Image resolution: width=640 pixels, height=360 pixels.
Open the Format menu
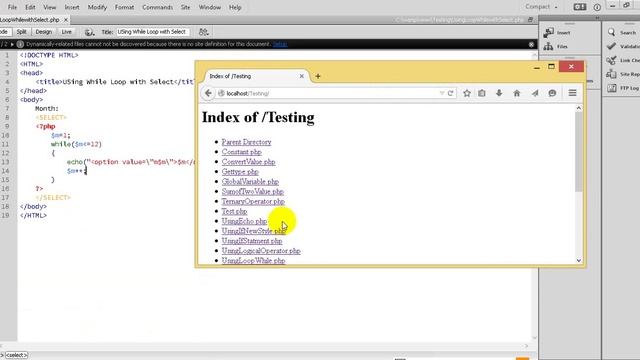(x=124, y=7)
